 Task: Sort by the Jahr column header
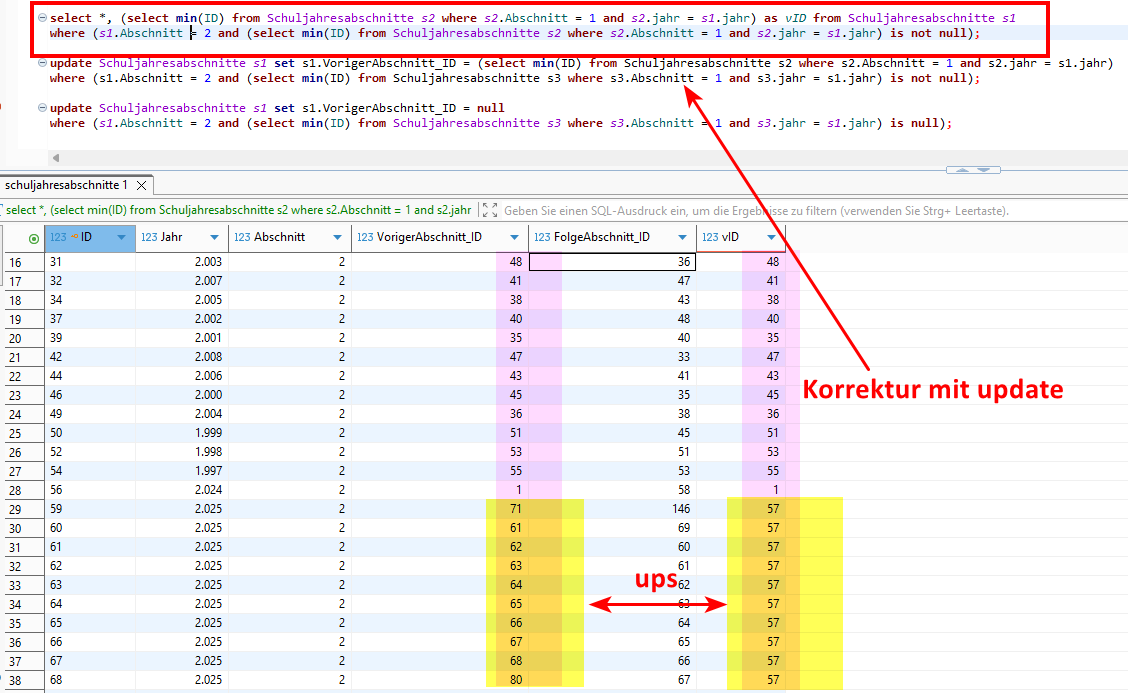click(x=171, y=238)
